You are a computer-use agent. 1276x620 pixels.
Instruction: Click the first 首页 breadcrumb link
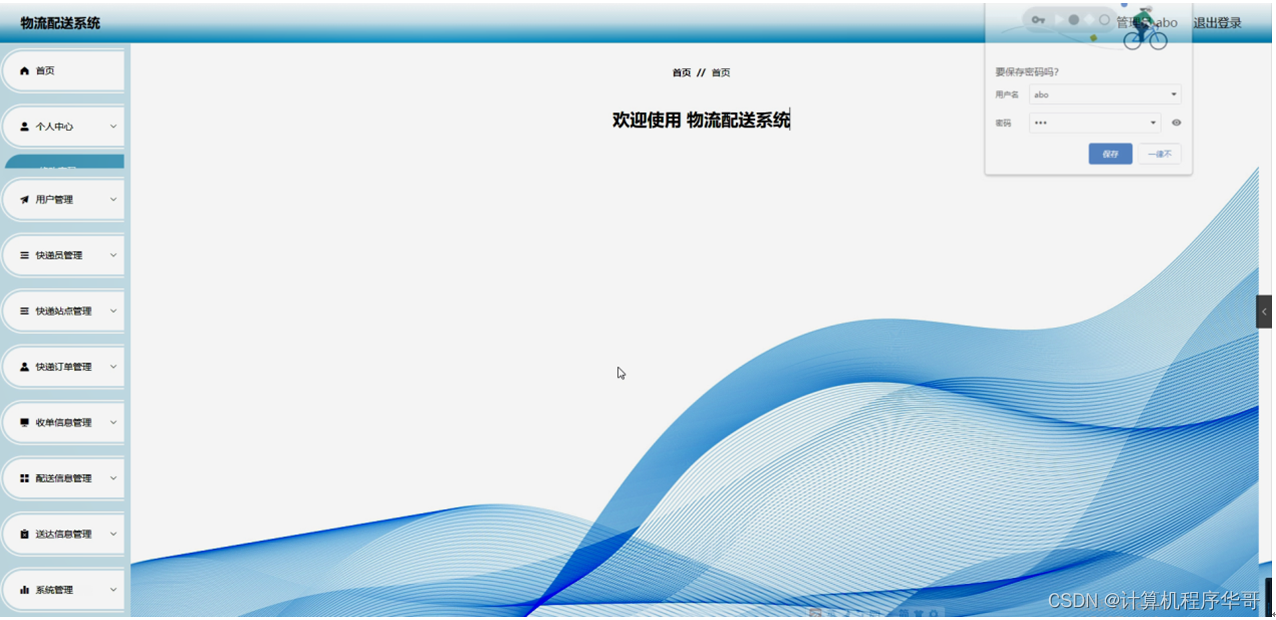tap(681, 73)
